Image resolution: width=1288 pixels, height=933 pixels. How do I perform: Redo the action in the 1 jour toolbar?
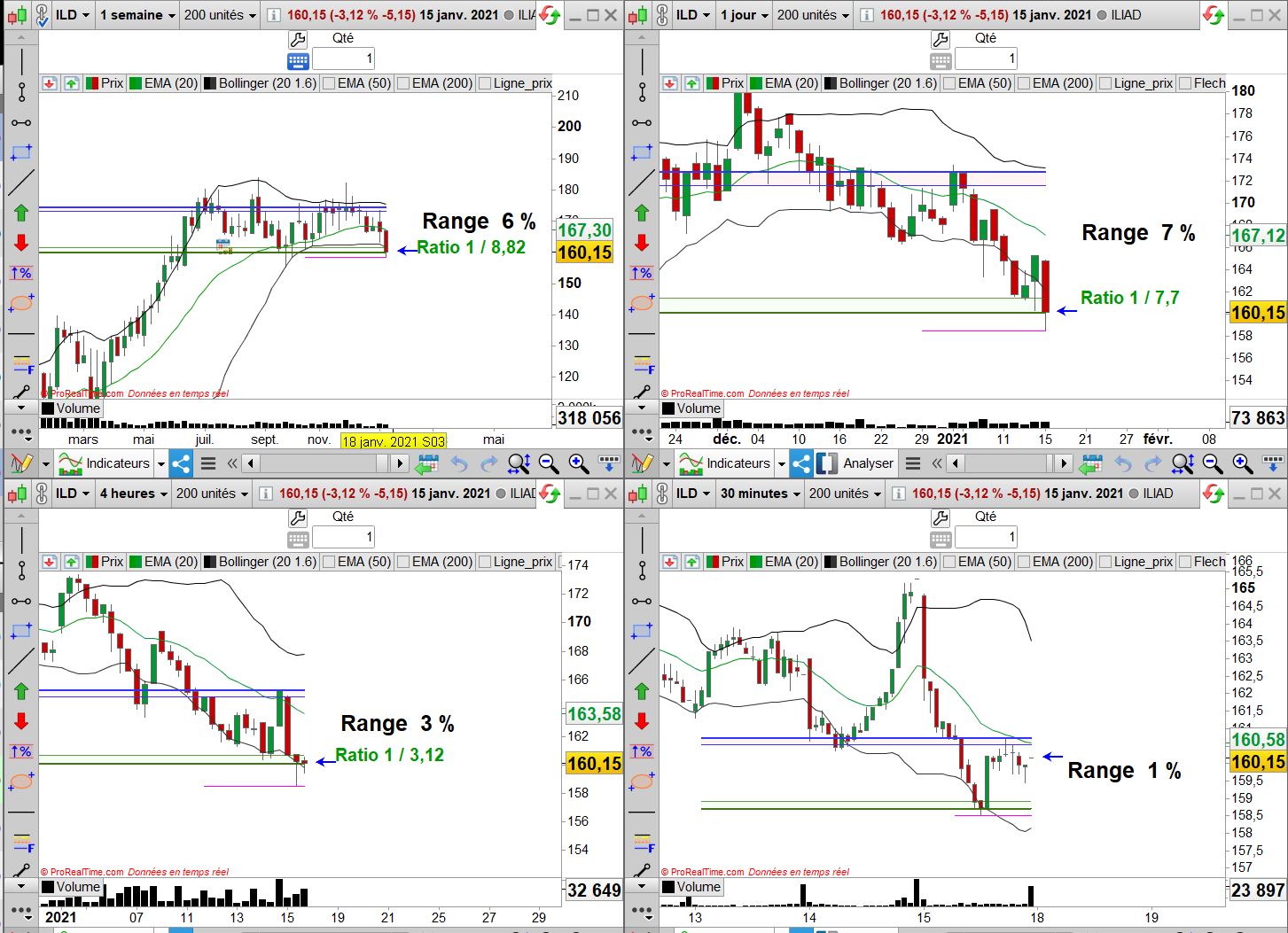tap(1153, 463)
